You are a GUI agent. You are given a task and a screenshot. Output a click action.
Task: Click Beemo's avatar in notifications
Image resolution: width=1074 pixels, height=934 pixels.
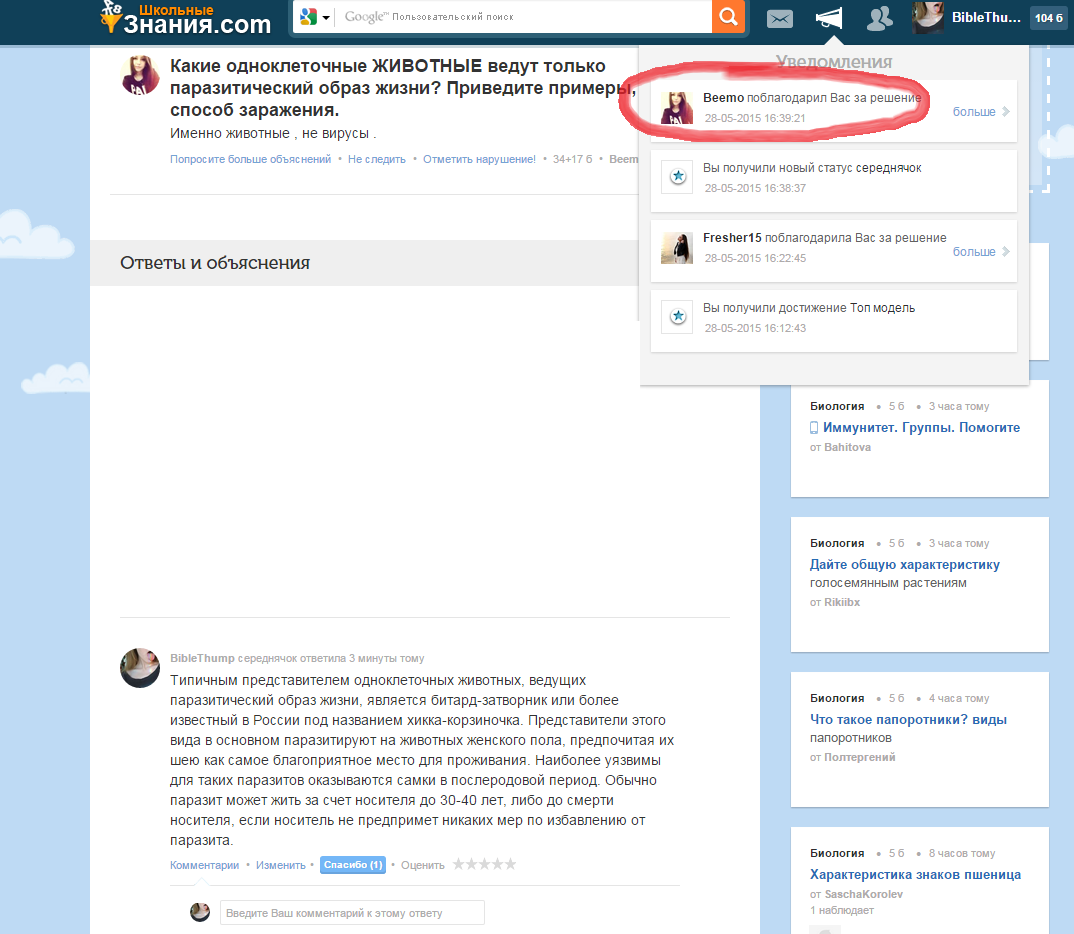[677, 108]
